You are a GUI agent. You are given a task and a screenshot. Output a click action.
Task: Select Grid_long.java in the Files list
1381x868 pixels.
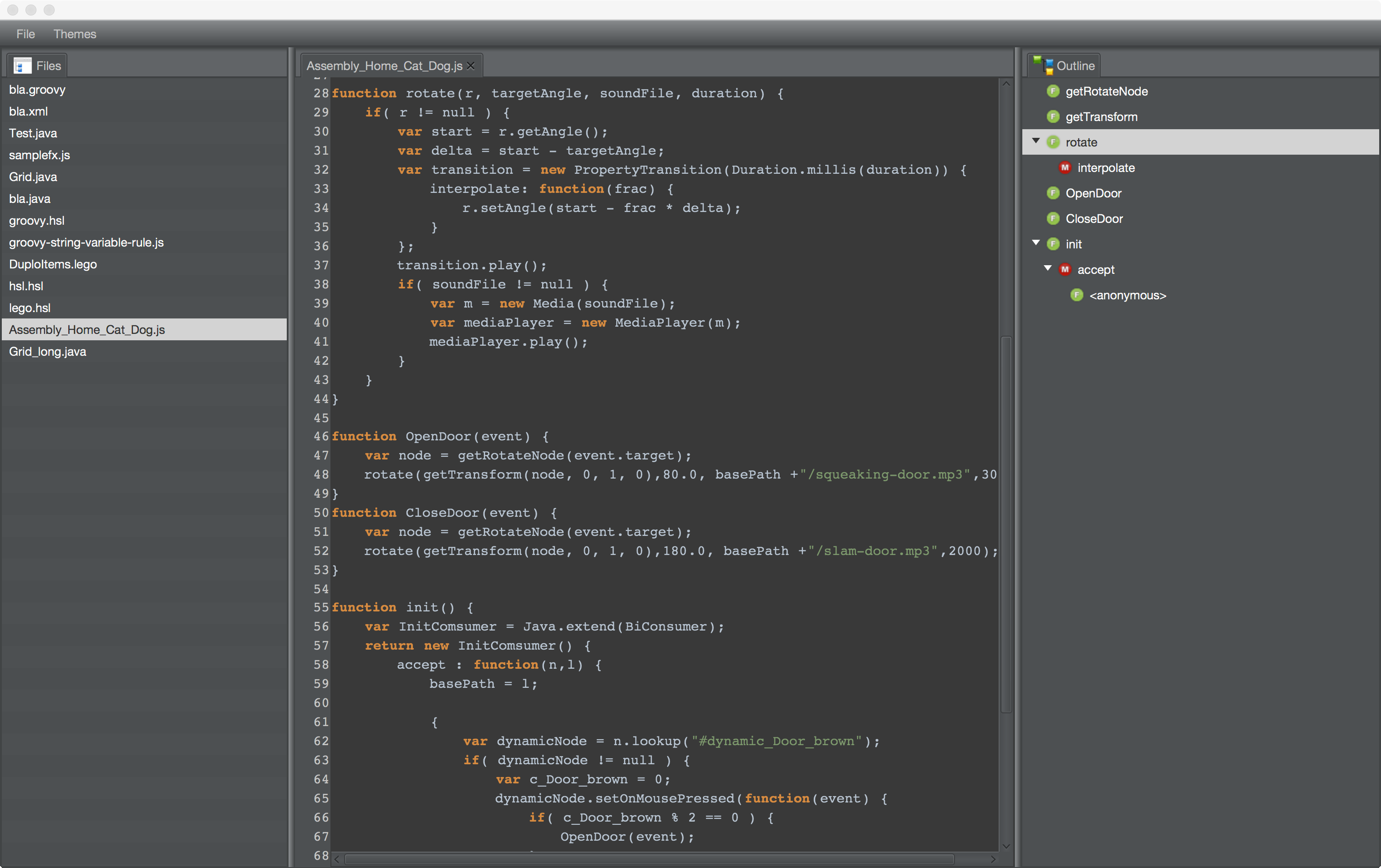(x=48, y=352)
